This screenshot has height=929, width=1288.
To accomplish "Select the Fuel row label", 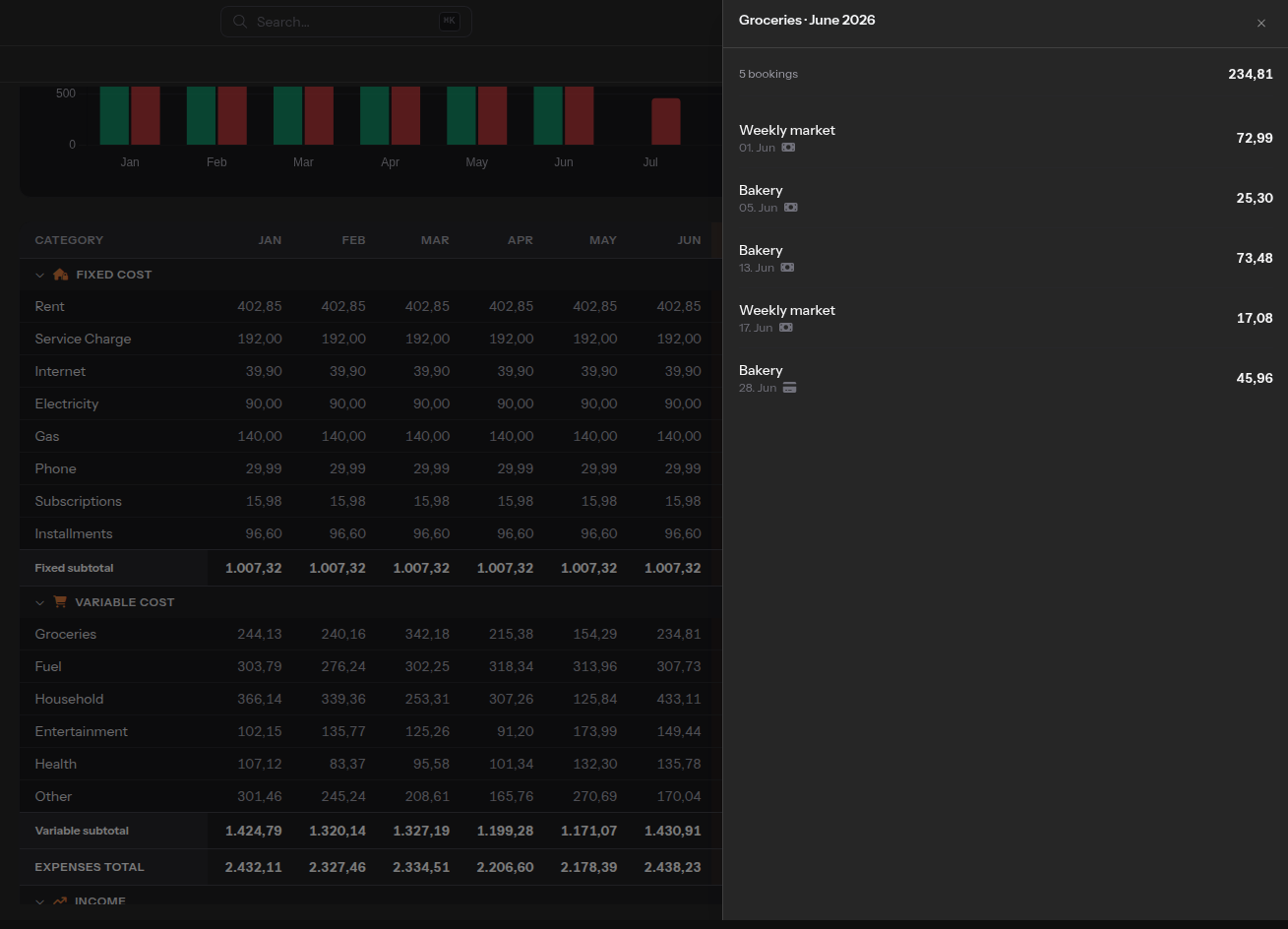I will [x=48, y=666].
